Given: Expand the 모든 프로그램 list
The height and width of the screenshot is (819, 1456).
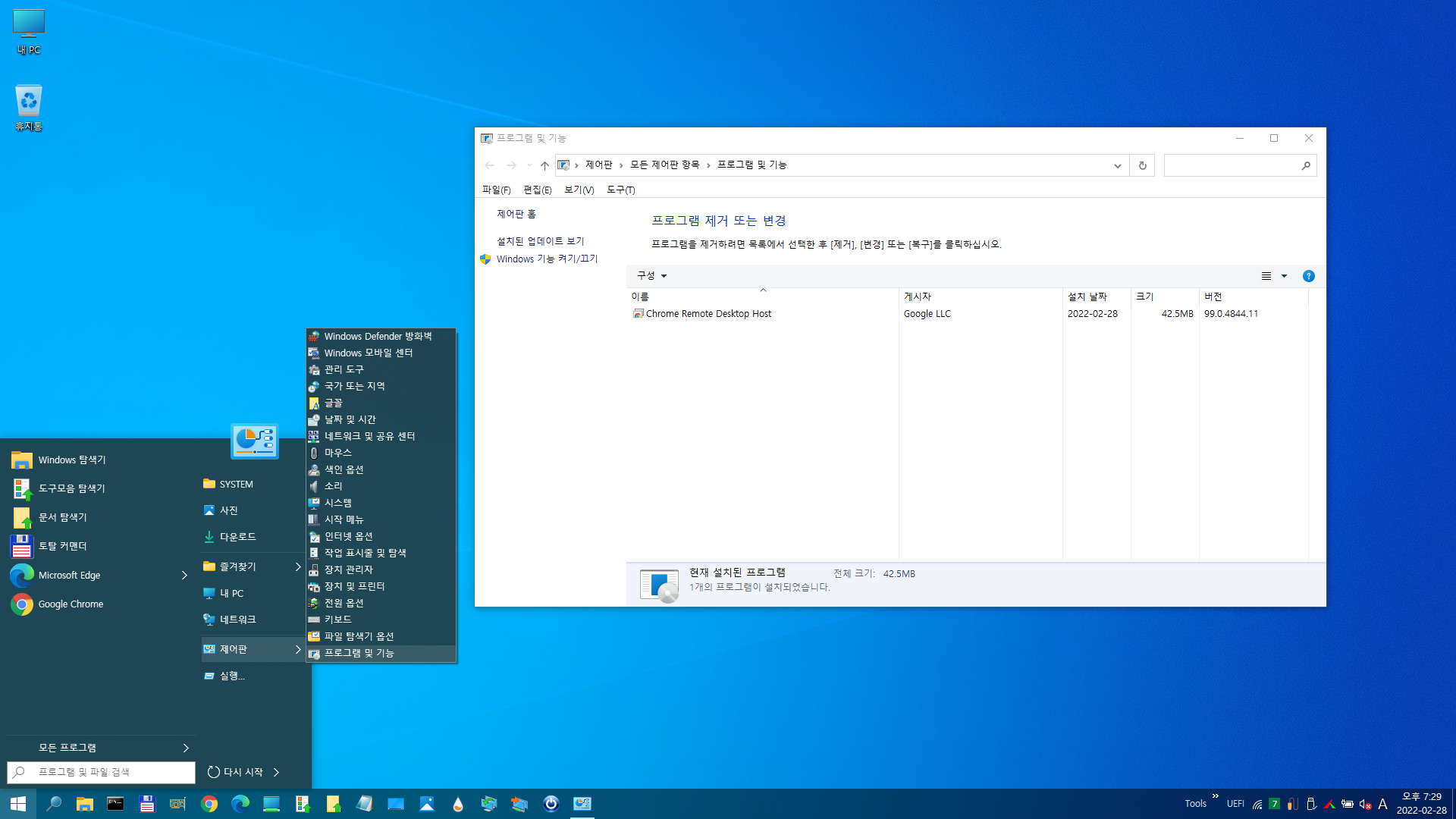Looking at the screenshot, I should click(x=101, y=748).
